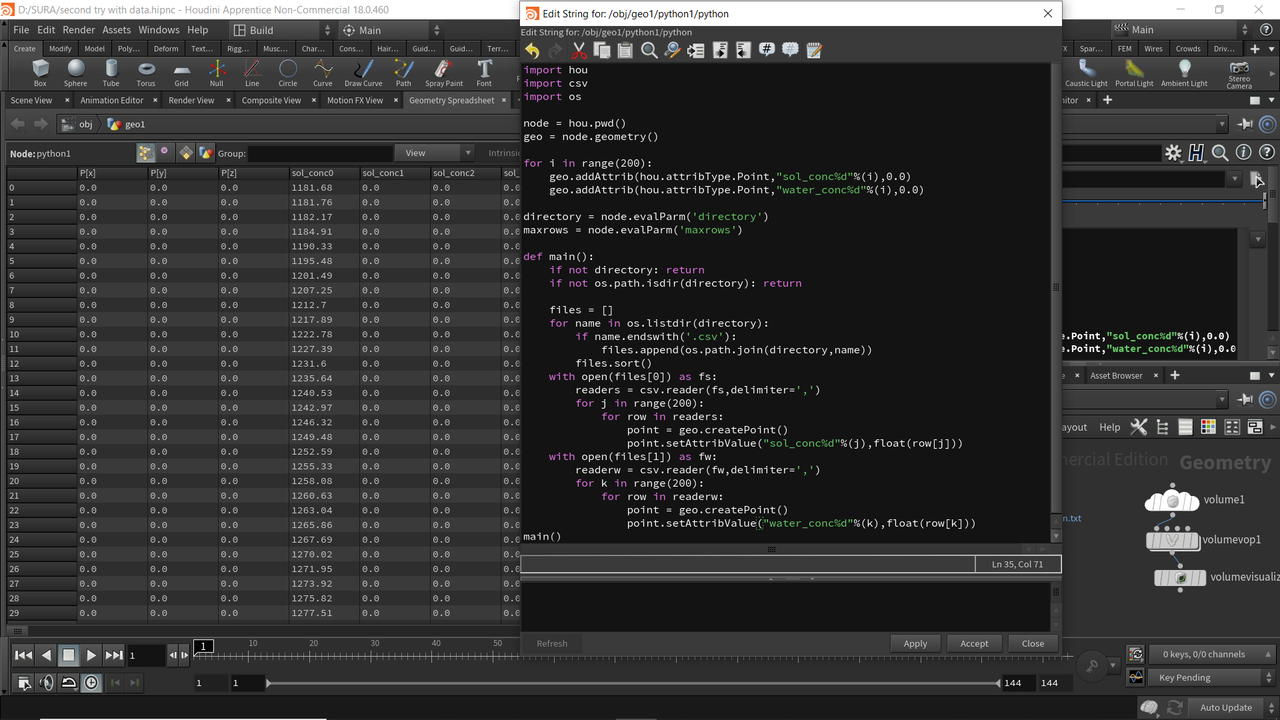Open the Modify shelf tab

tap(60, 48)
